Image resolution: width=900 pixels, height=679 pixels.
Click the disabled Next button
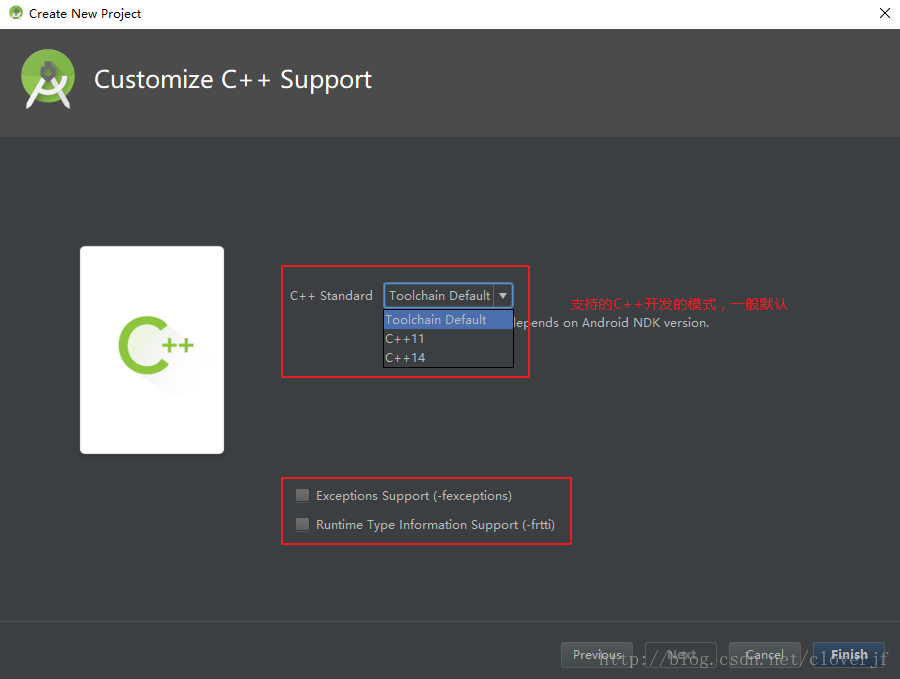point(681,655)
